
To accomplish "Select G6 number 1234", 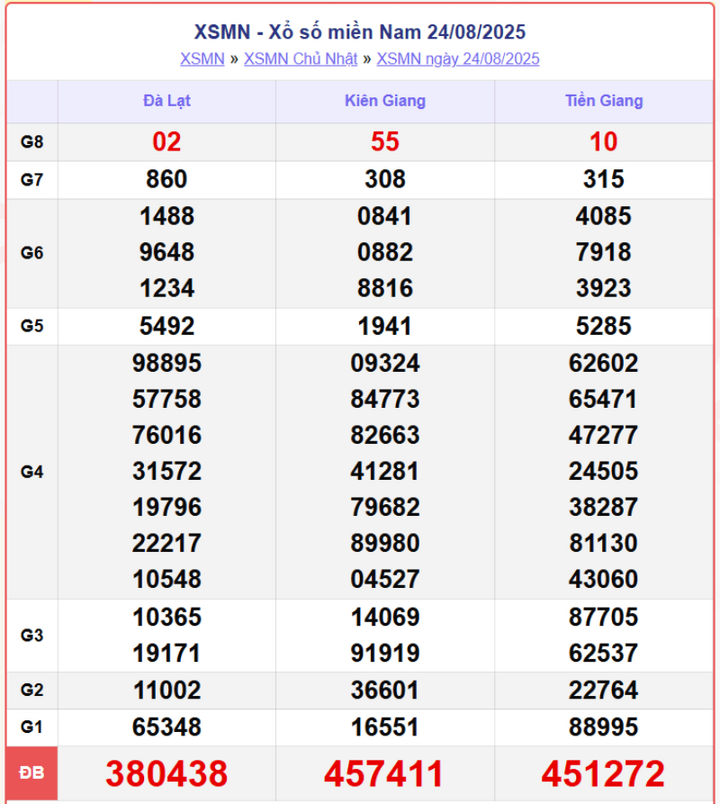I will coord(167,288).
